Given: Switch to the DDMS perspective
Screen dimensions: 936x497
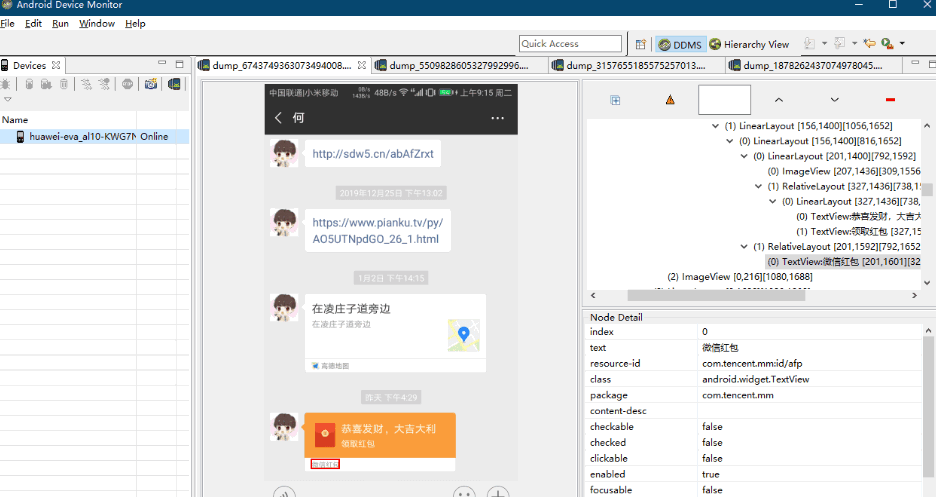Looking at the screenshot, I should [x=681, y=45].
